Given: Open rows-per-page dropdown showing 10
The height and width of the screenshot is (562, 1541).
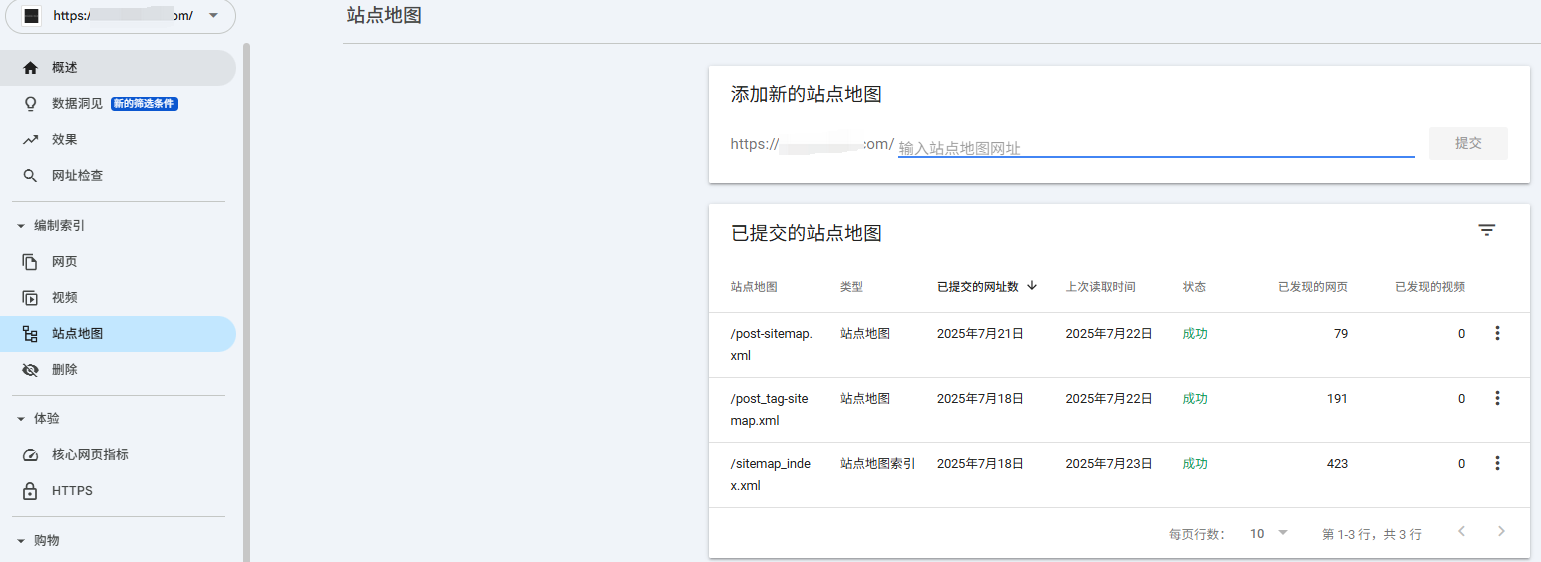Looking at the screenshot, I should [x=1269, y=534].
